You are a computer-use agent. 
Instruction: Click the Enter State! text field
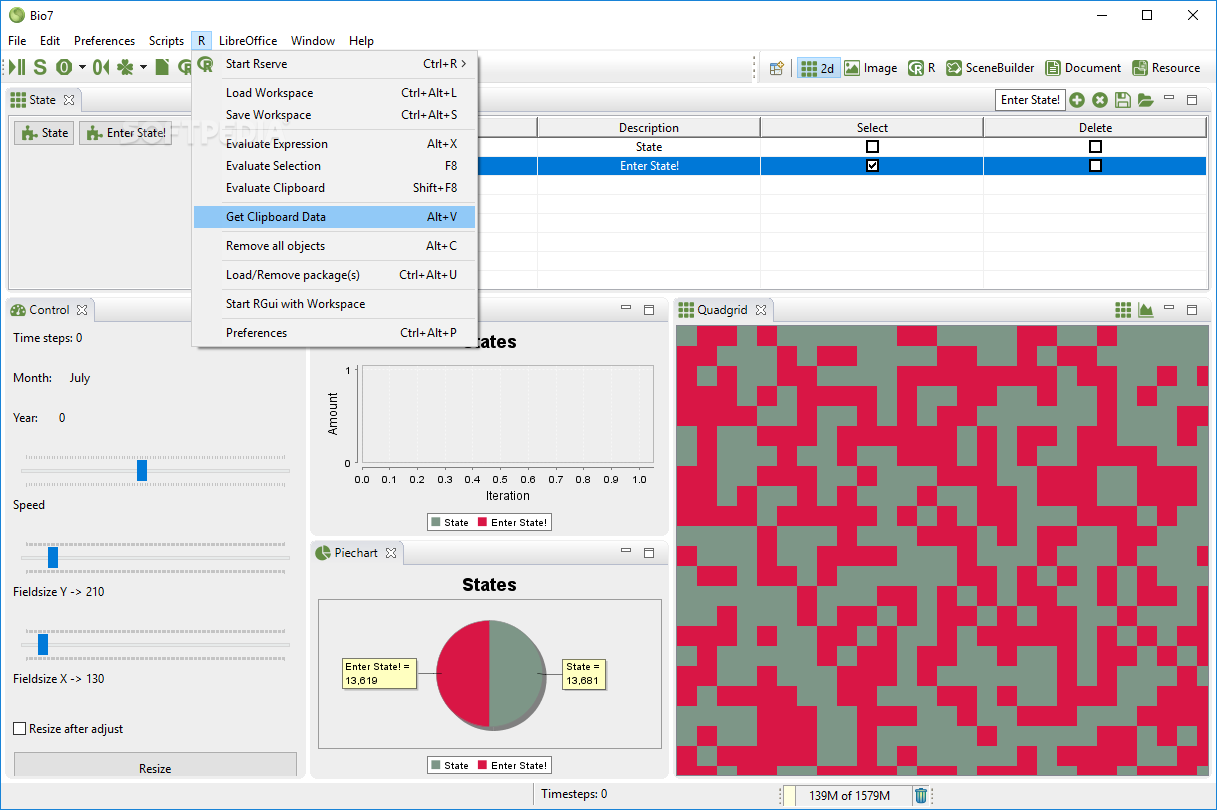coord(1030,100)
